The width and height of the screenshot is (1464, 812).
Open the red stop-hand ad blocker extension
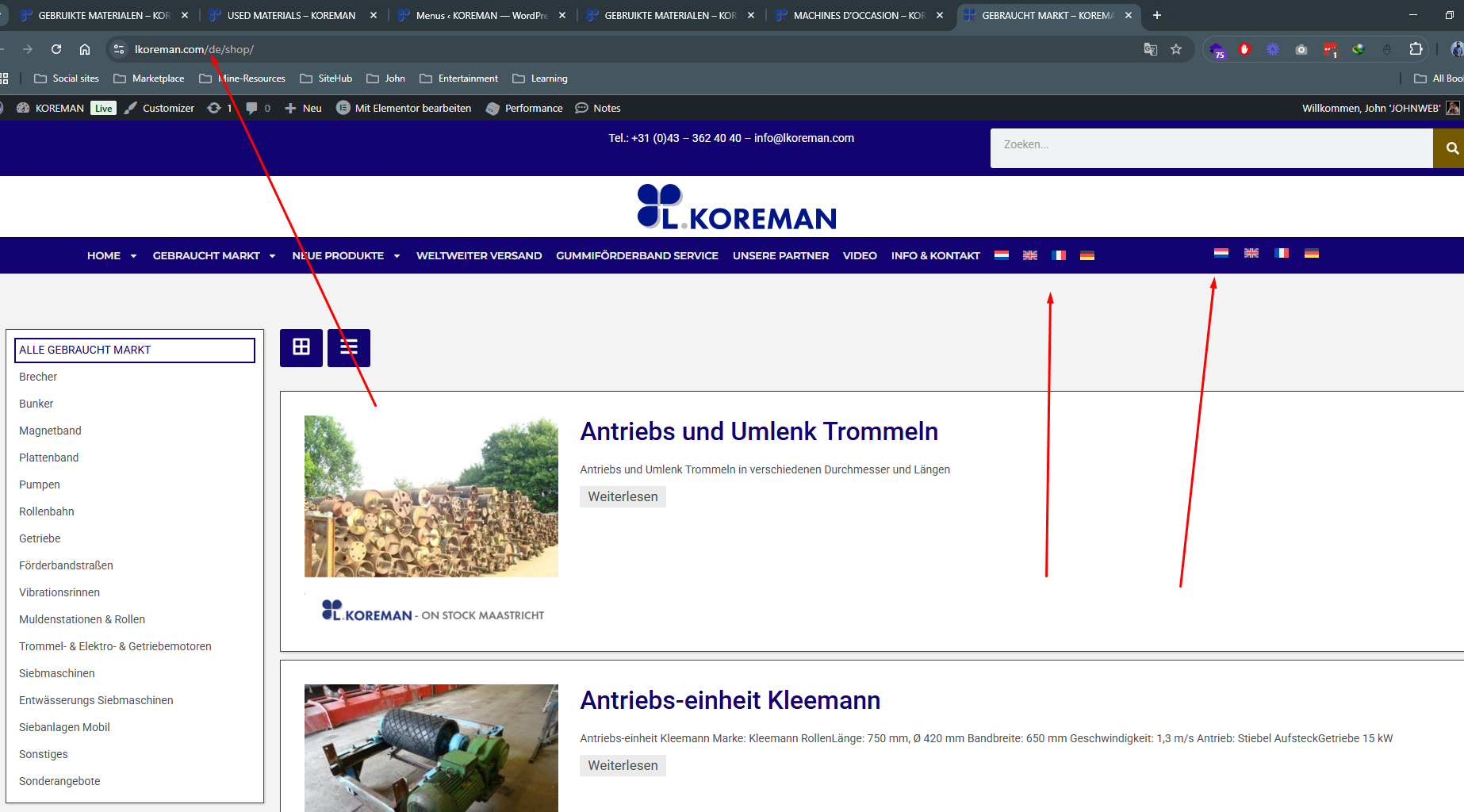tap(1244, 49)
